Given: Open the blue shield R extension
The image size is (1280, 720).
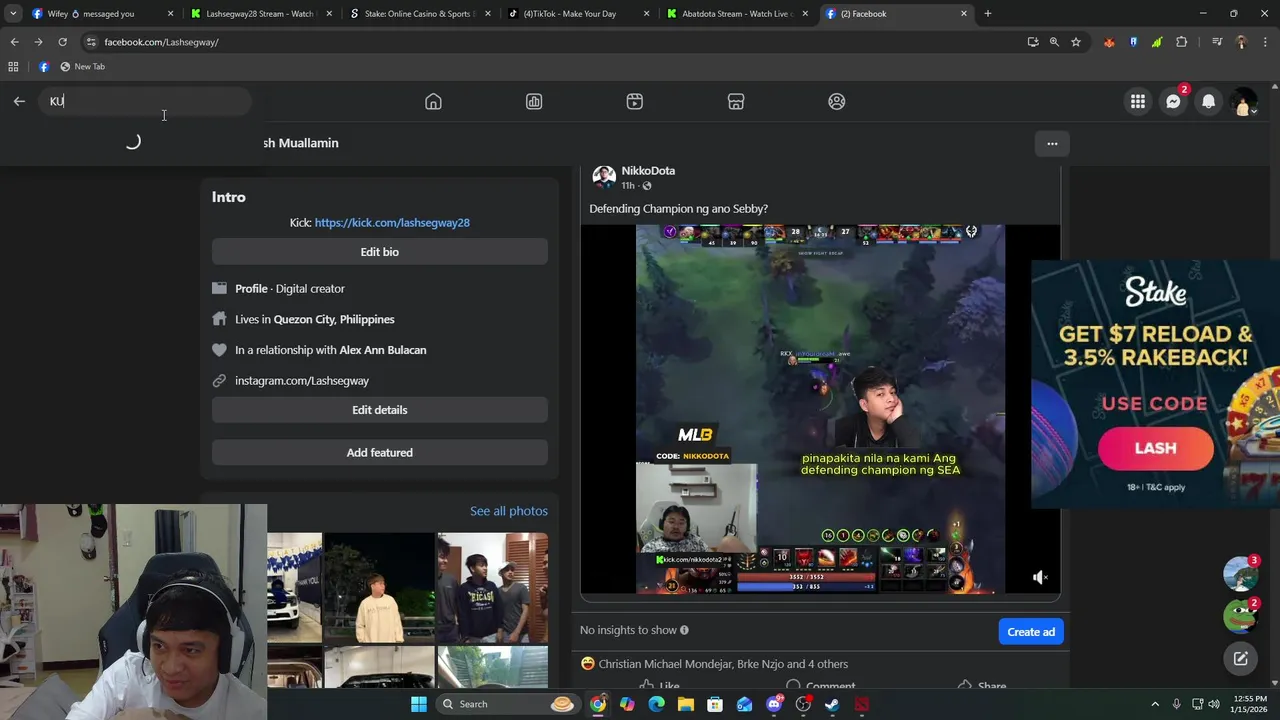Looking at the screenshot, I should click(x=1133, y=42).
